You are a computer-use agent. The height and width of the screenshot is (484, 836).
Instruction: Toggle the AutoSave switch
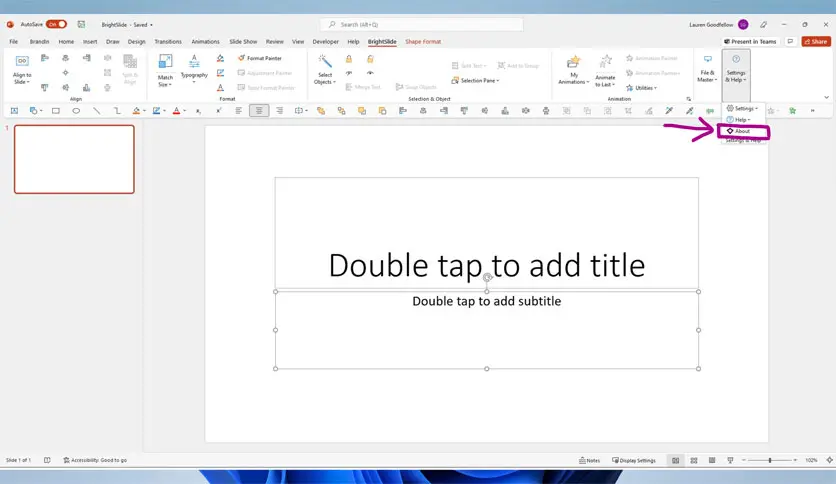click(56, 25)
